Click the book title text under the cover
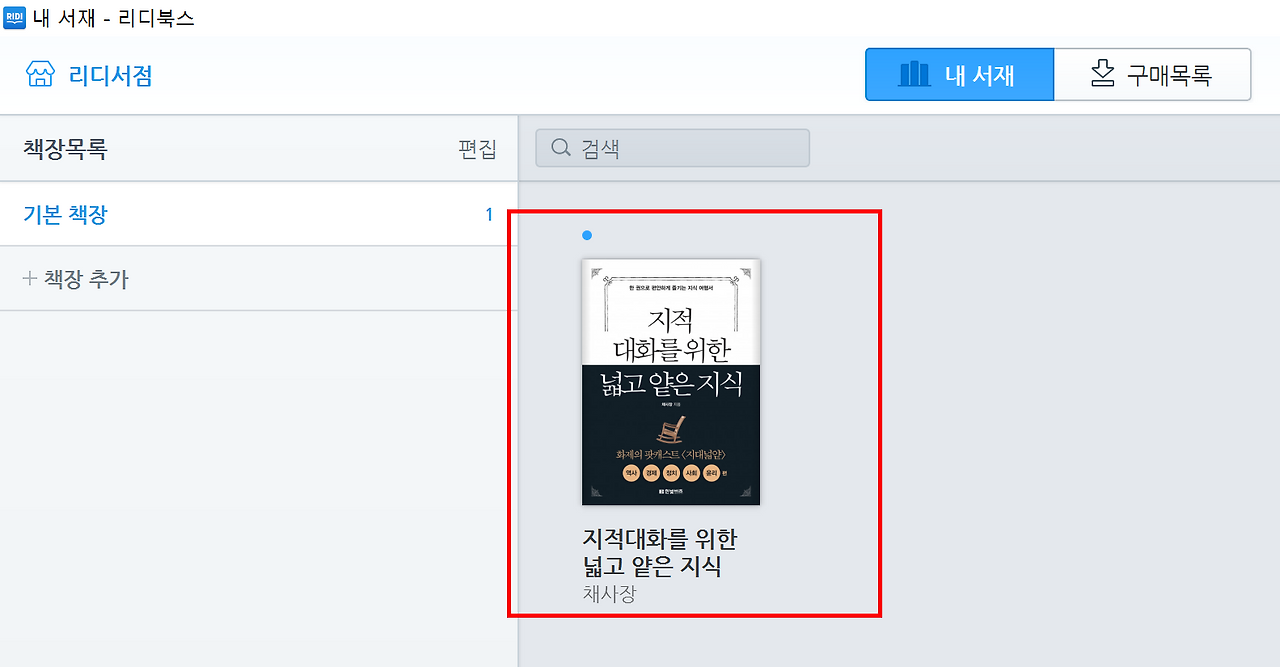Screen dimensions: 1280x667 660,553
